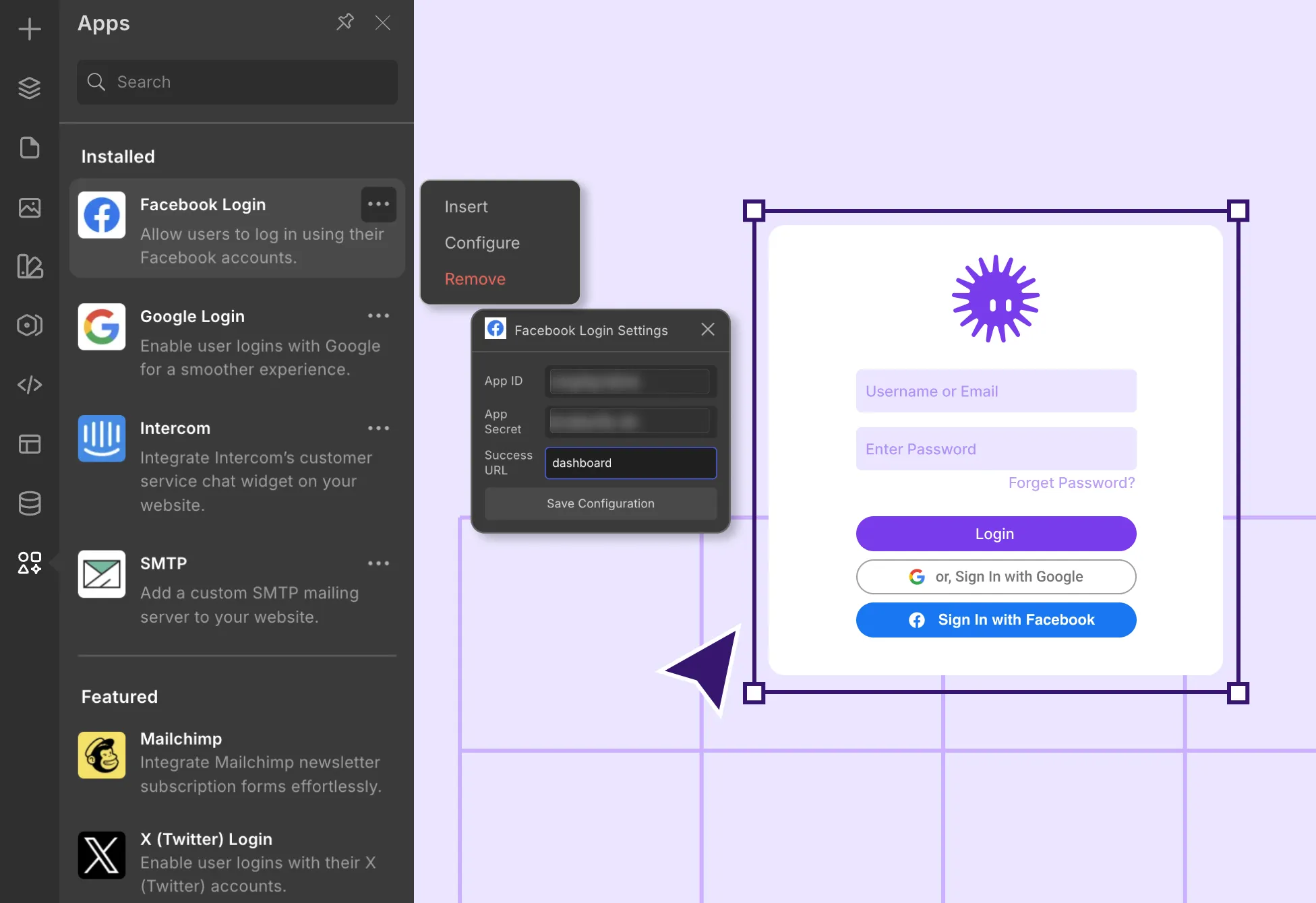1316x903 pixels.
Task: Choose Remove in the context menu
Action: (475, 279)
